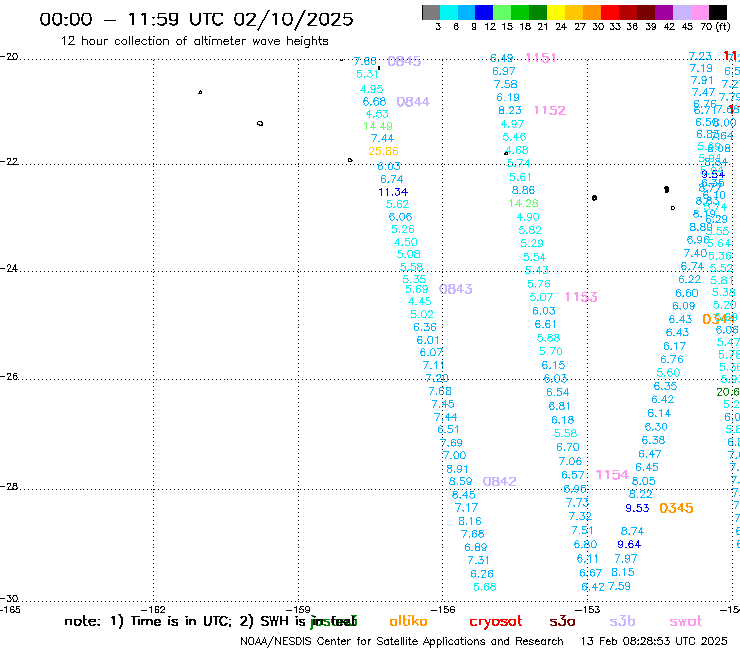
Task: Select the lavender 's3b' legend label
Action: coord(622,621)
